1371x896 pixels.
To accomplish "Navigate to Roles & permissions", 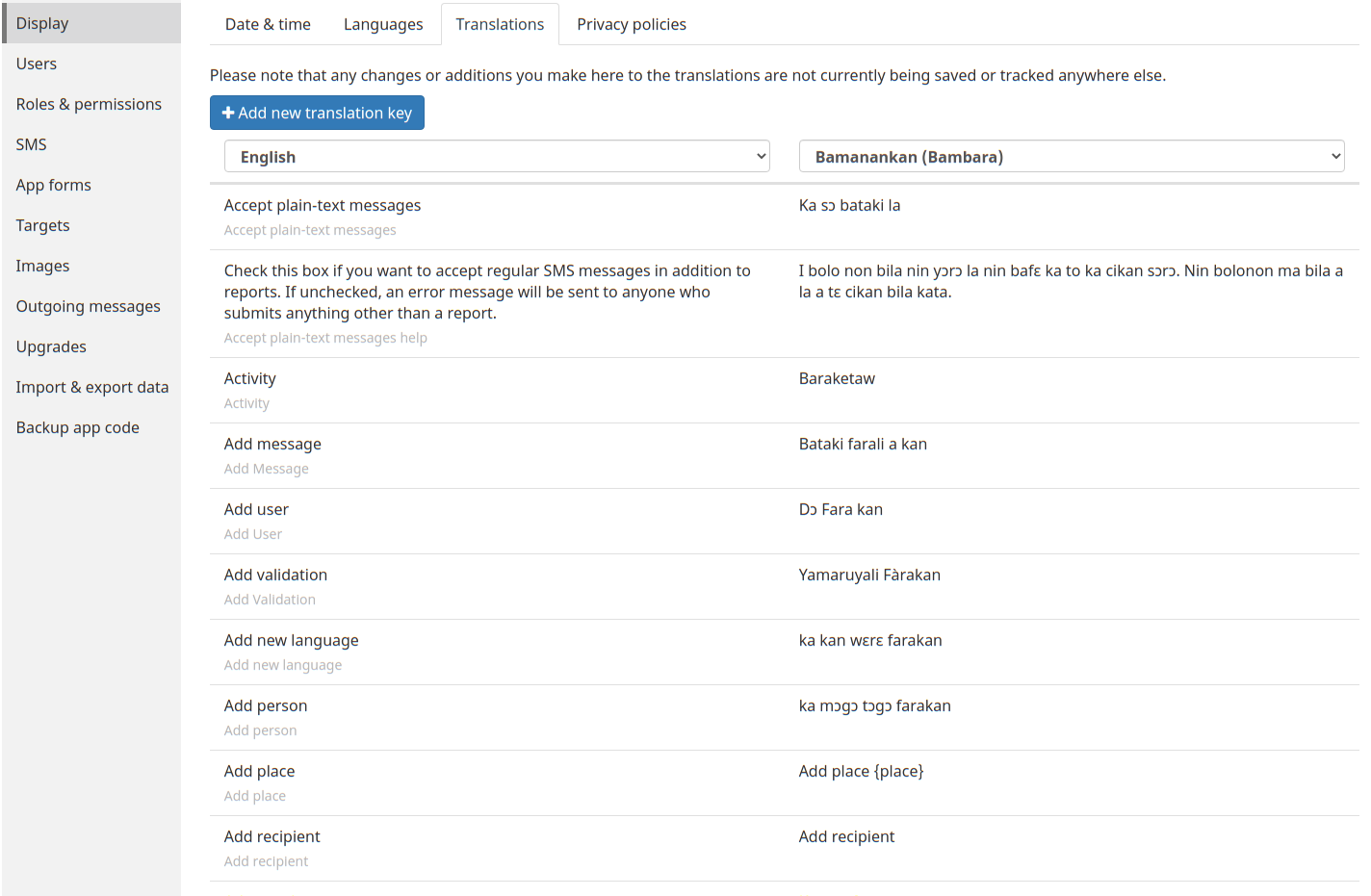I will tap(89, 104).
